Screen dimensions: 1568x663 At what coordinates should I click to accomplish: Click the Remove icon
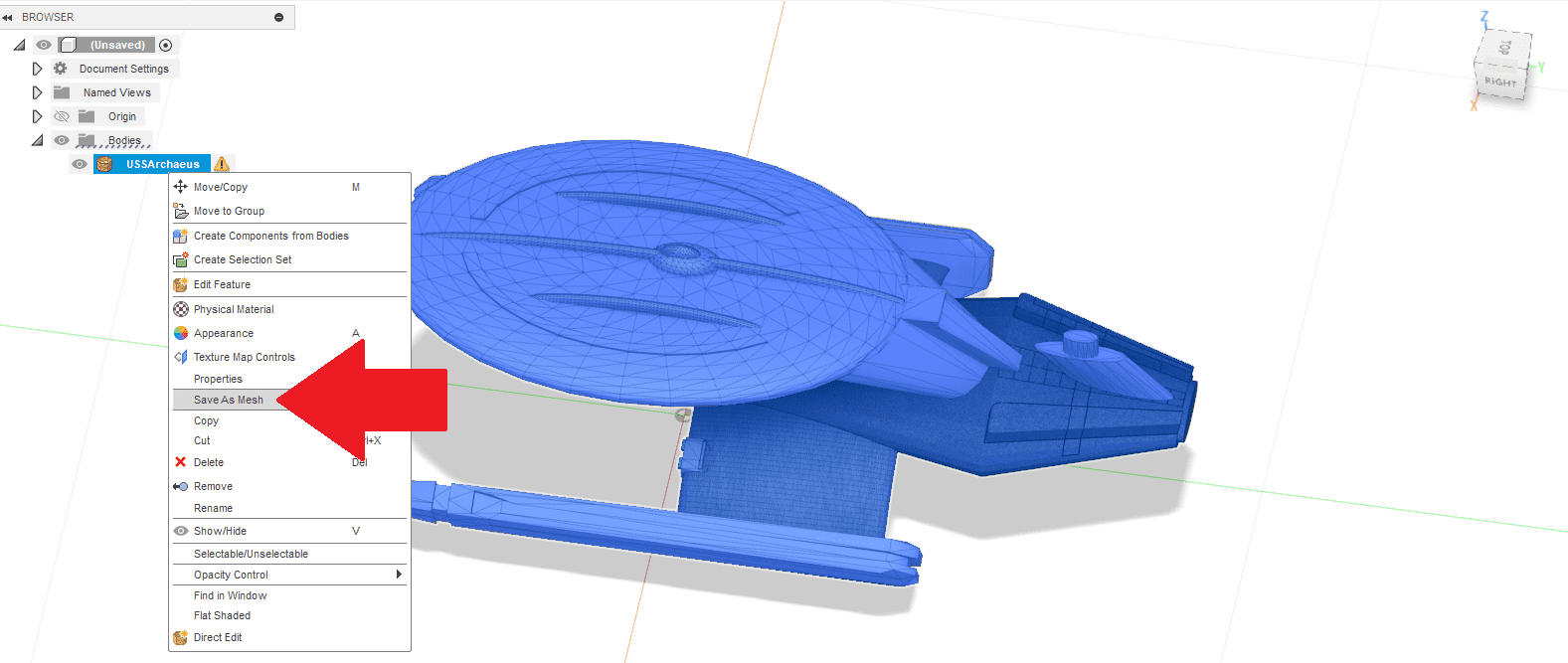[x=181, y=486]
